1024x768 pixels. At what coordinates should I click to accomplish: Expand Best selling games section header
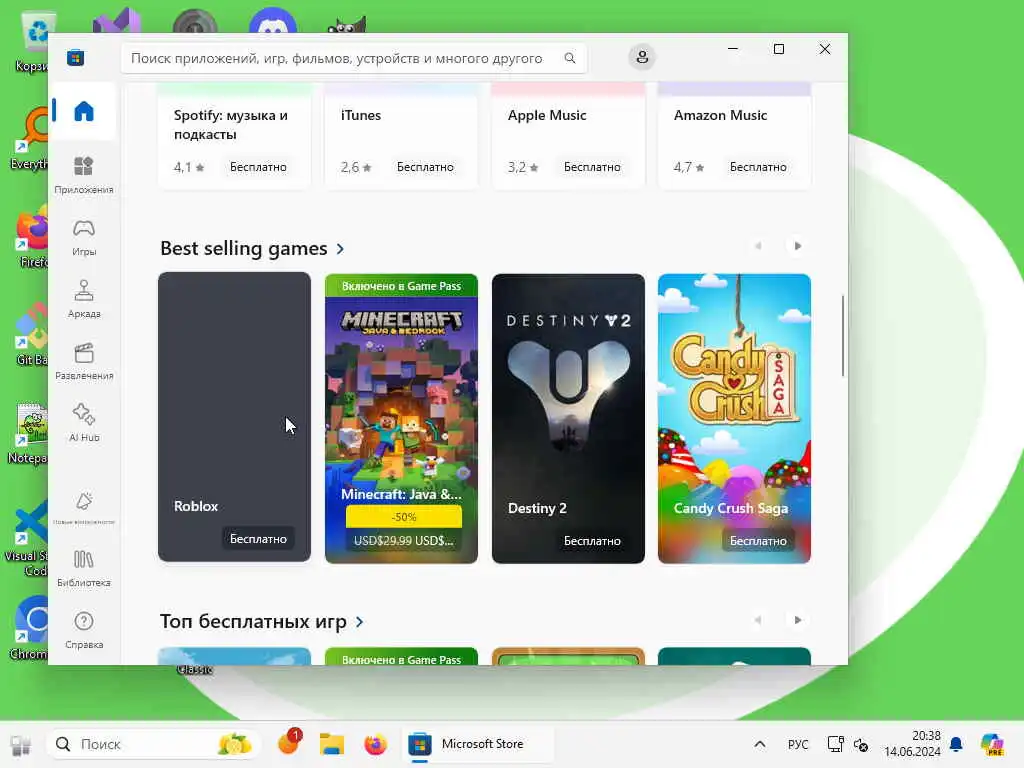click(x=252, y=249)
